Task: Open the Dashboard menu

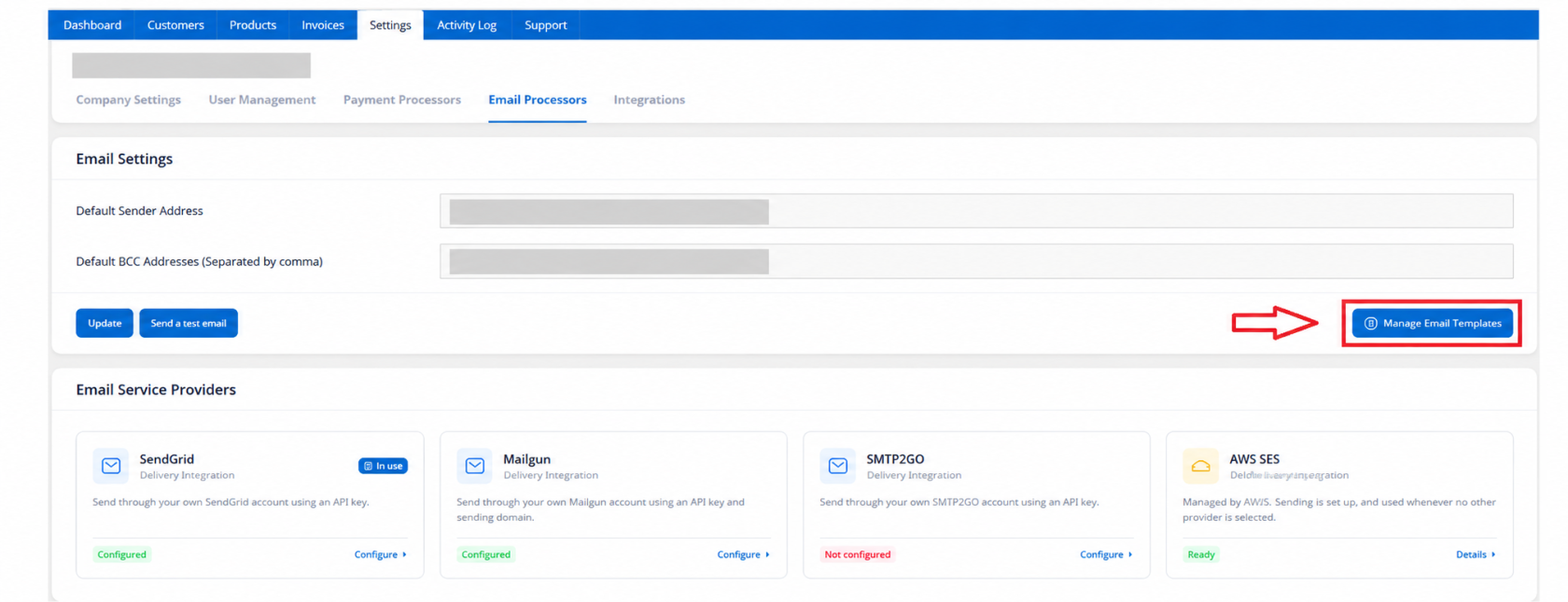Action: 92,25
